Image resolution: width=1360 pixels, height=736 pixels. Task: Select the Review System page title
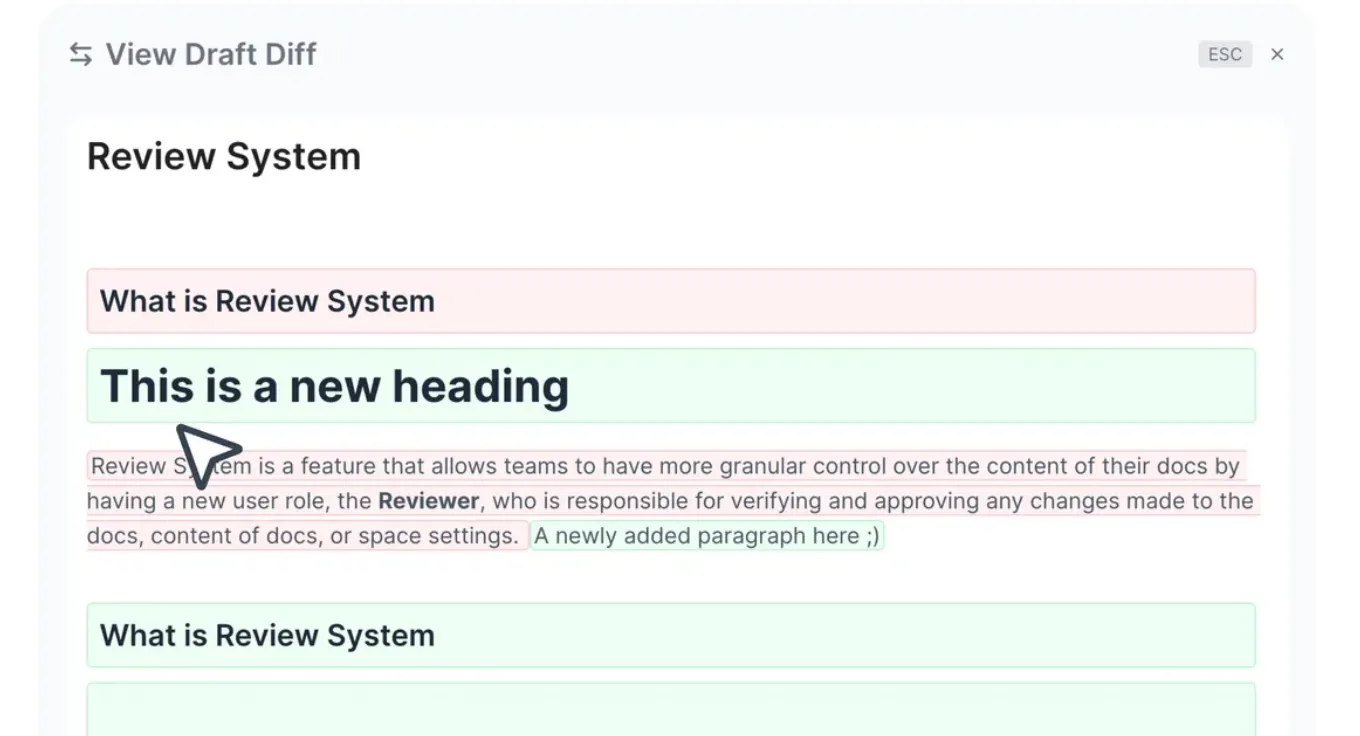tap(224, 157)
